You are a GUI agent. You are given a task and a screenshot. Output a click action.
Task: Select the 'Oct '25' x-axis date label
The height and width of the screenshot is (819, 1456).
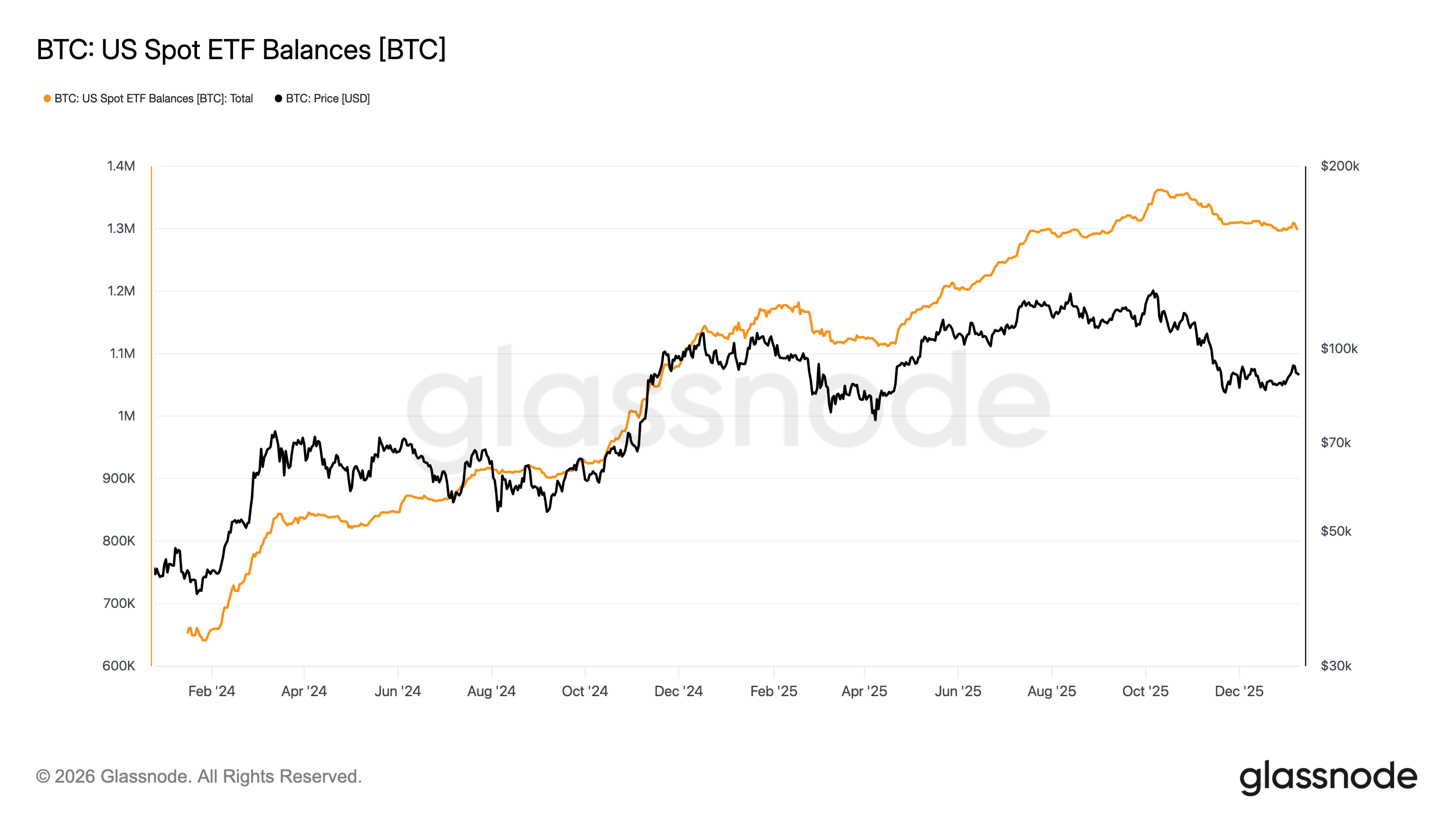tap(1145, 691)
